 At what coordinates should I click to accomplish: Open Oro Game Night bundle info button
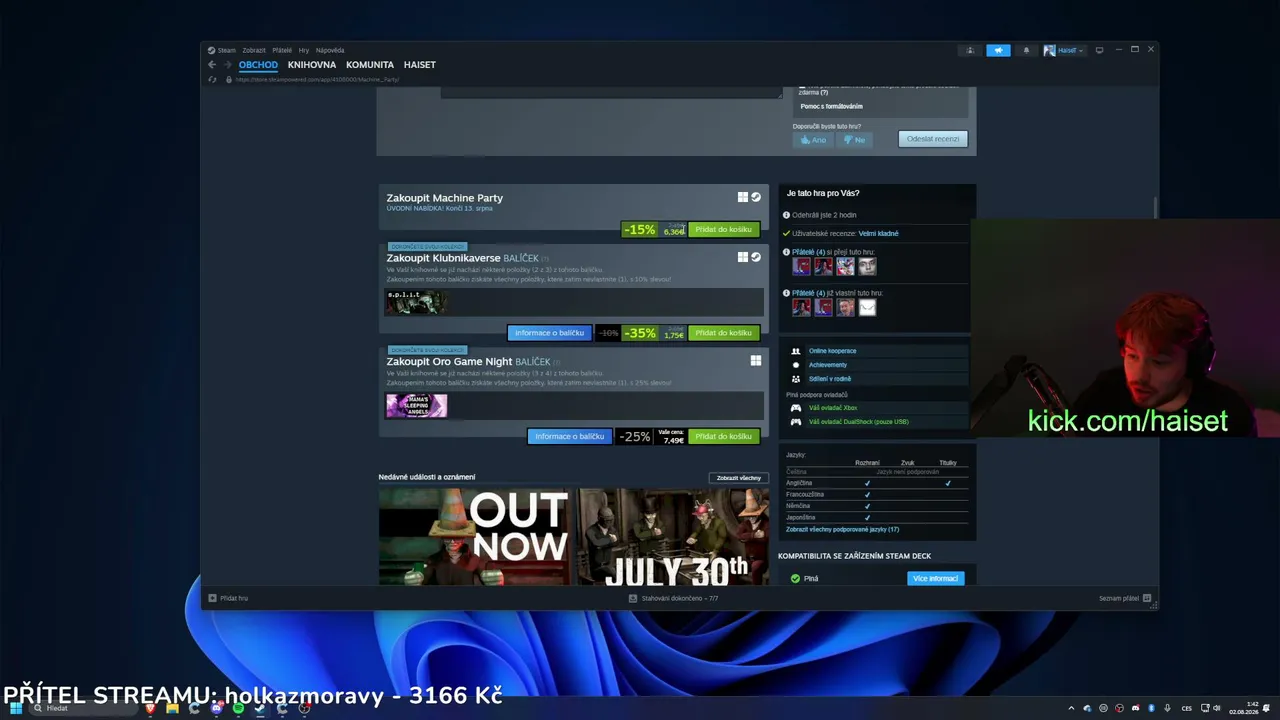569,436
